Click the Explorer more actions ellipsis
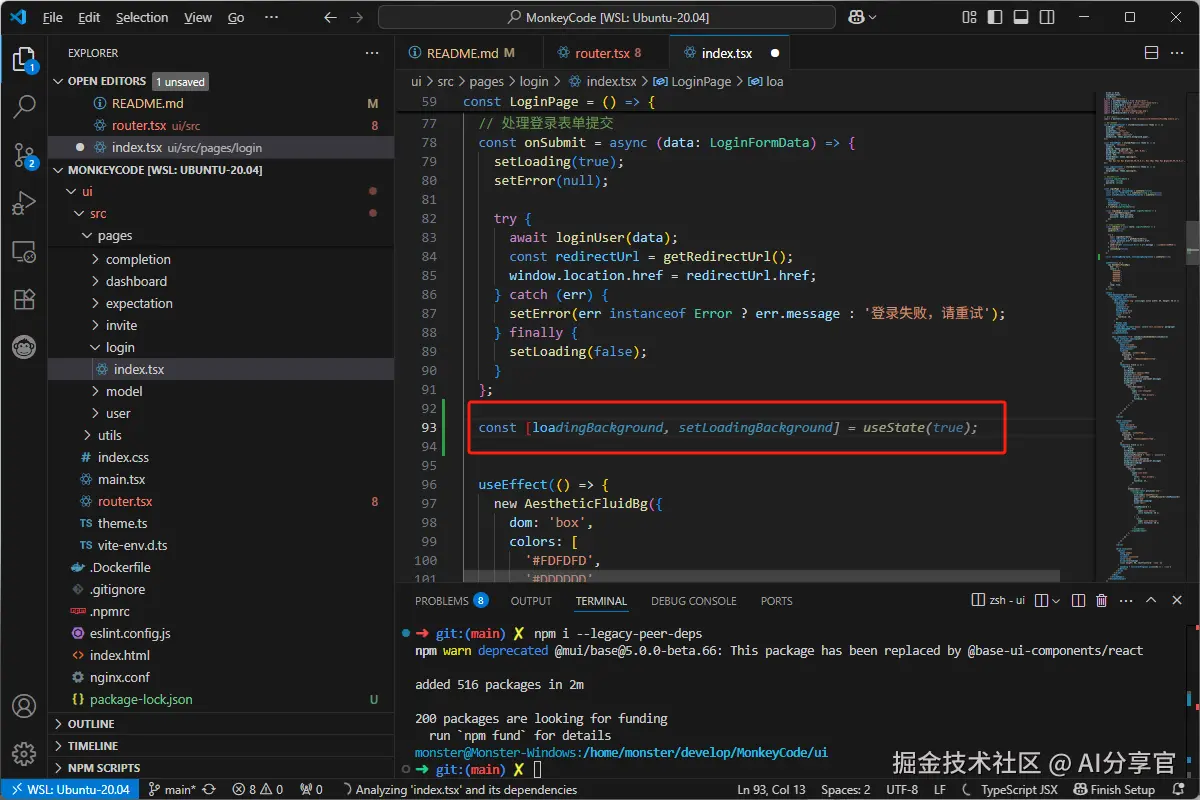This screenshot has width=1200, height=800. (372, 53)
